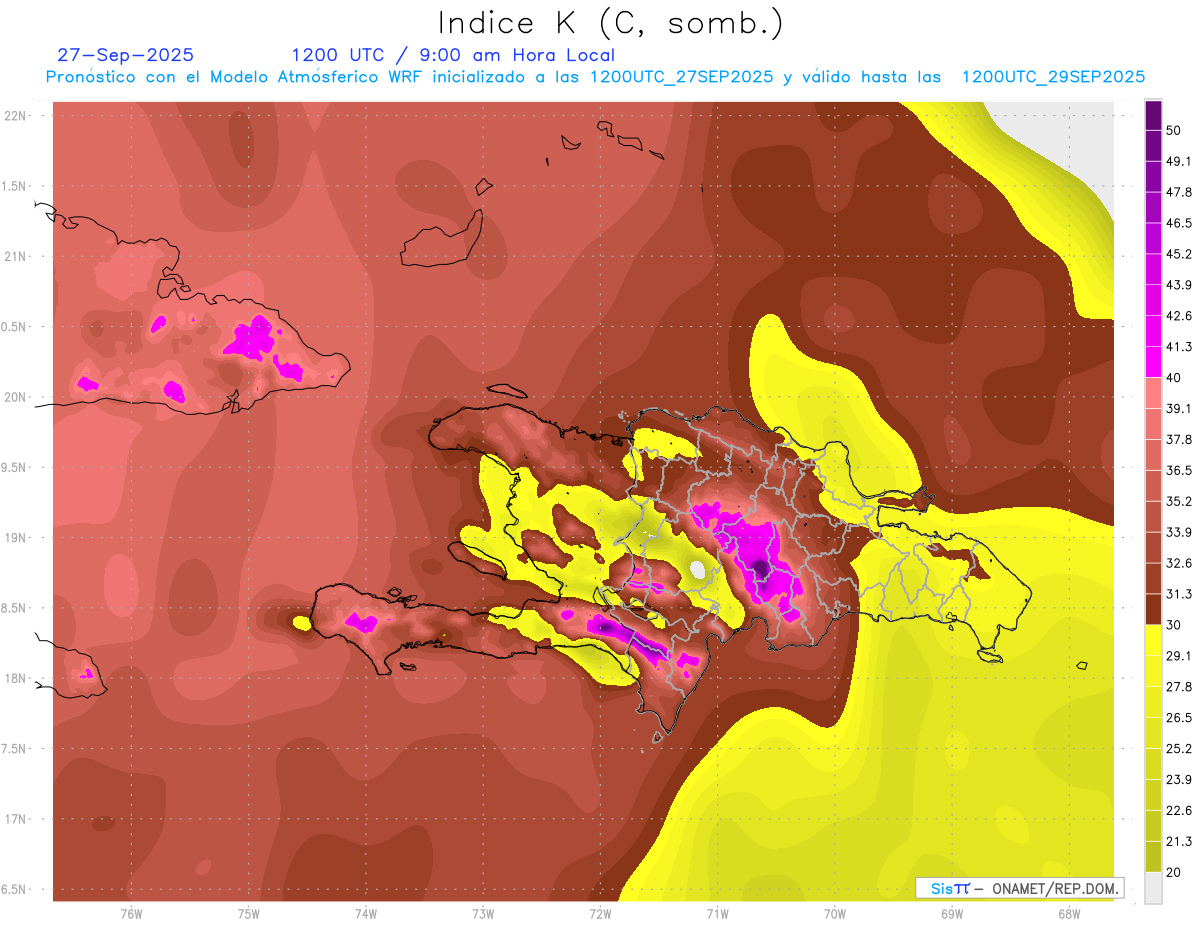The height and width of the screenshot is (927, 1200).
Task: Click the grey swatch below the 20 label
Action: (x=1153, y=888)
